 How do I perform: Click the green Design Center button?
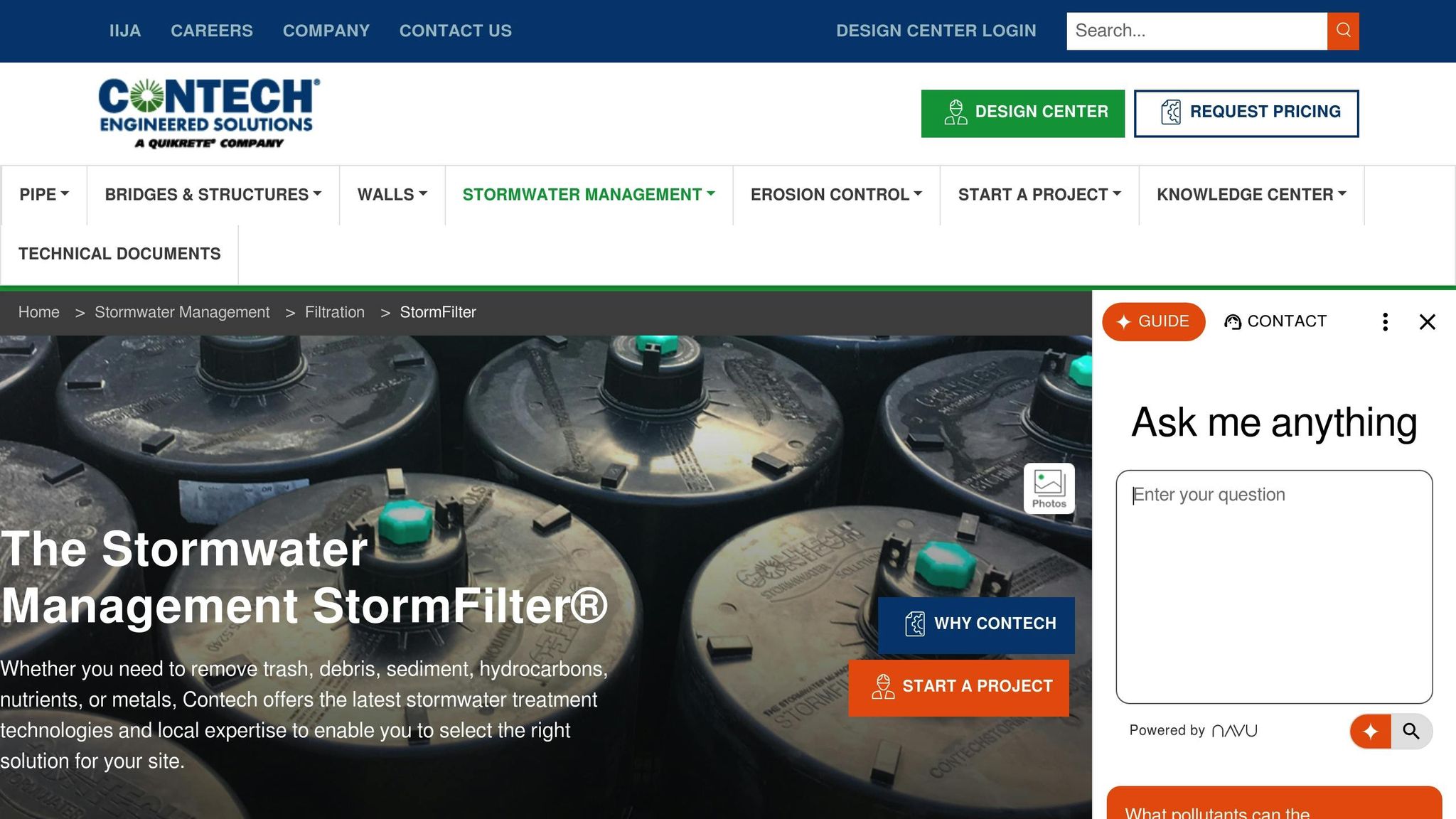[1023, 113]
